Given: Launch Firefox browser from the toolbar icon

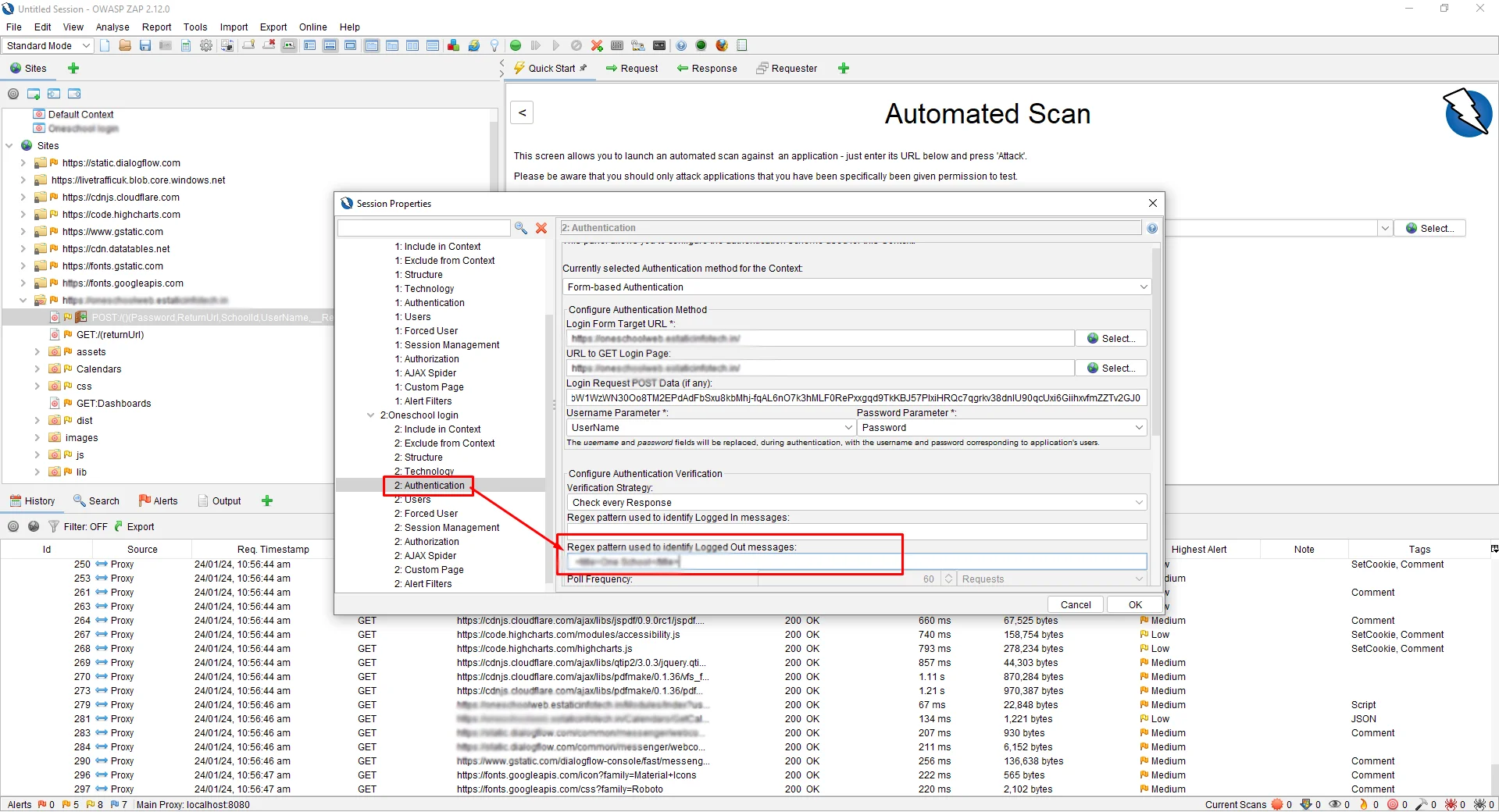Looking at the screenshot, I should pyautogui.click(x=720, y=45).
